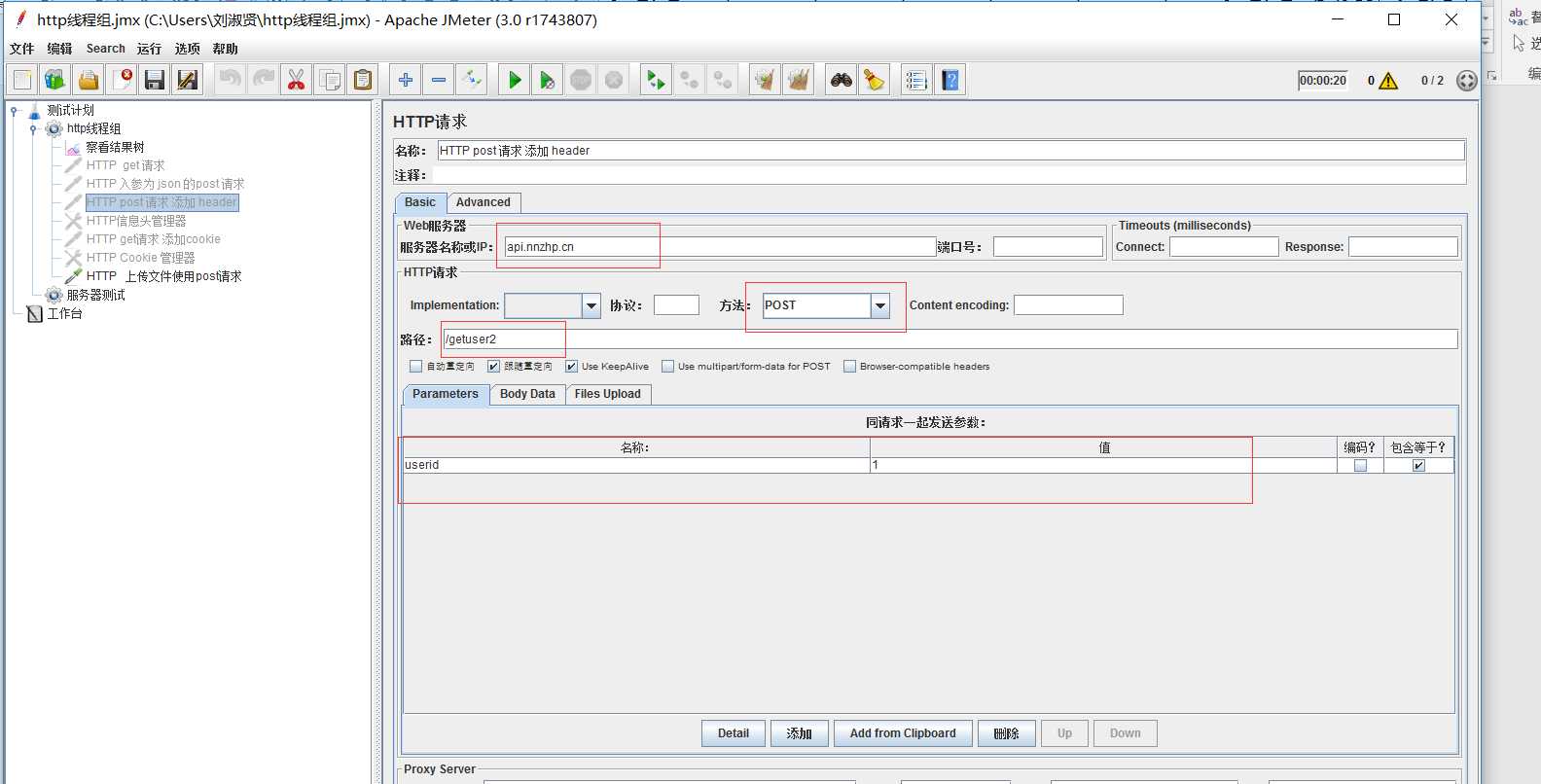This screenshot has height=784, width=1541.
Task: Click the Content encoding field
Action: point(1068,305)
